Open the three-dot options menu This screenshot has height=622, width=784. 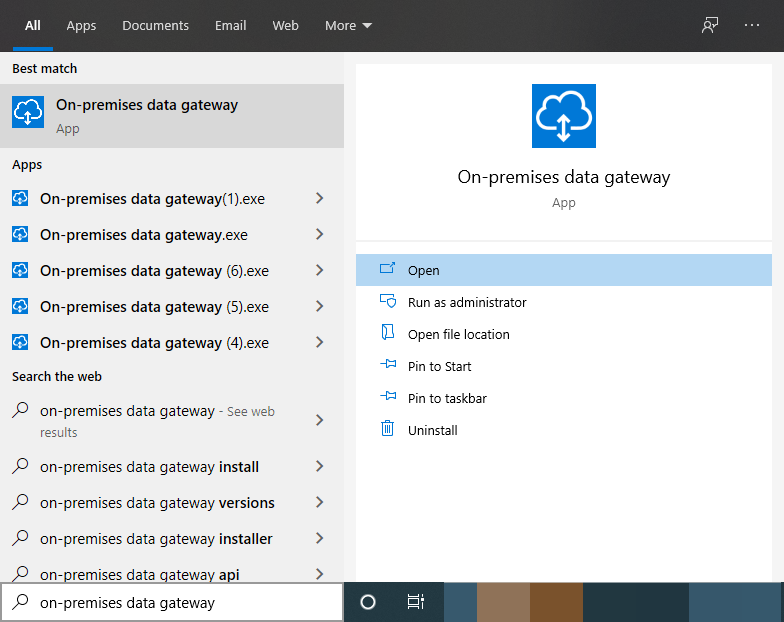coord(752,26)
